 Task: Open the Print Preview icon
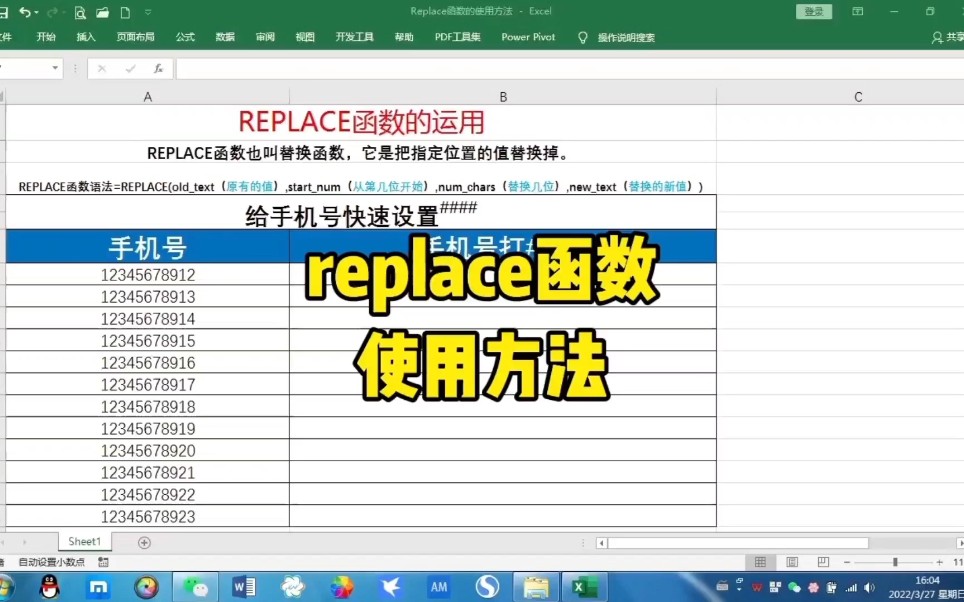point(81,13)
